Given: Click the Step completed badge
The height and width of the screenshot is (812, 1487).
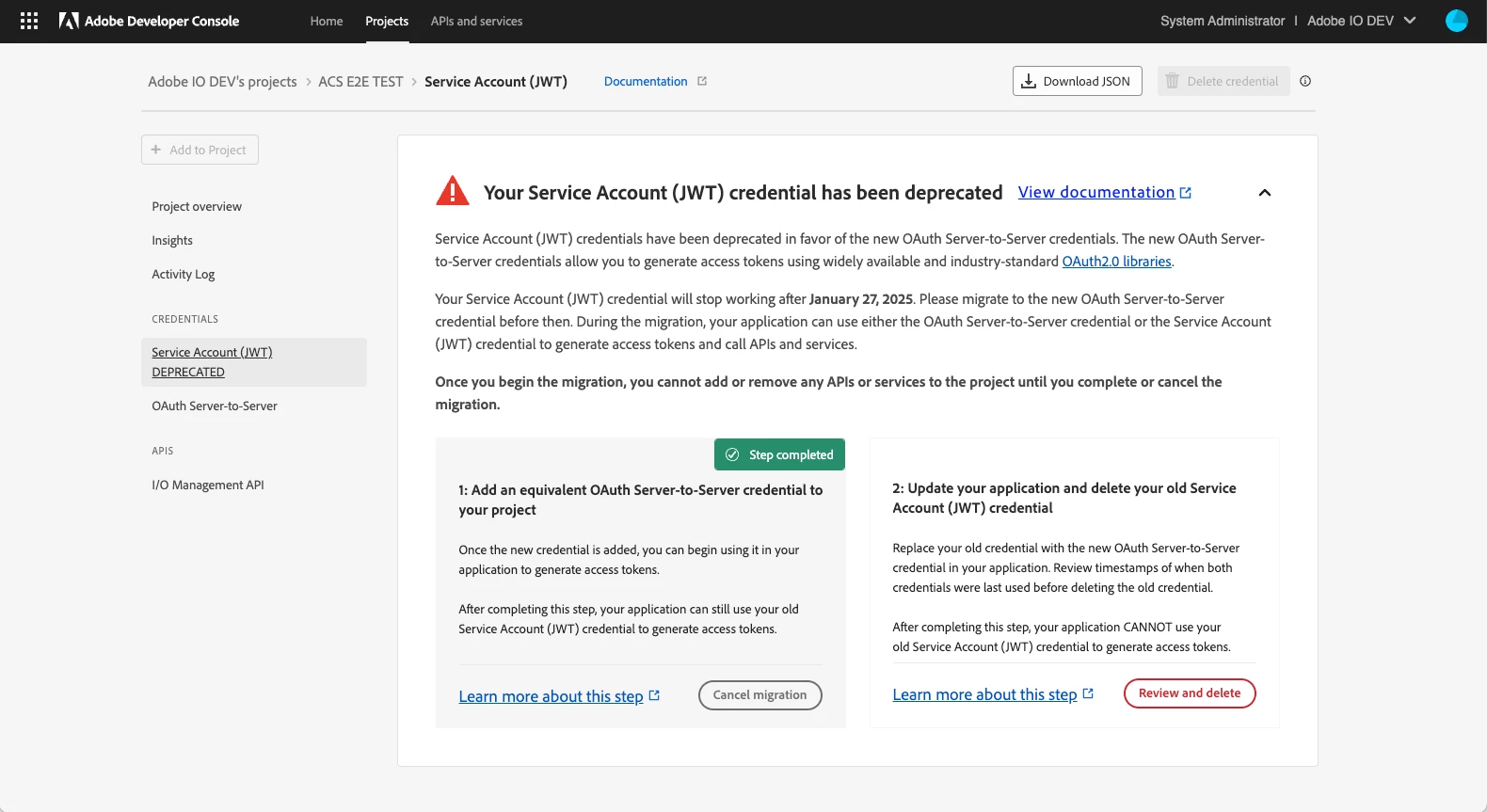Looking at the screenshot, I should coord(779,454).
